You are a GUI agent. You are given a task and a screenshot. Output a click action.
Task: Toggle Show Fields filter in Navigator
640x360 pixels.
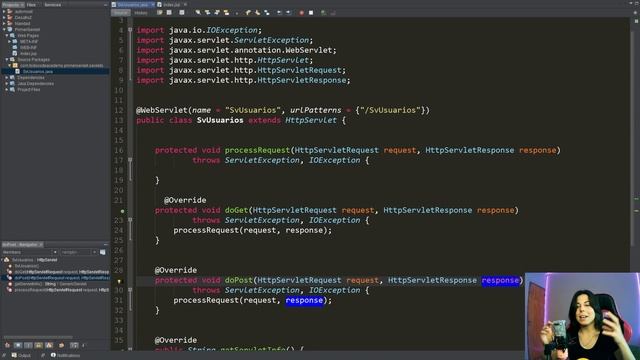(x=18, y=345)
